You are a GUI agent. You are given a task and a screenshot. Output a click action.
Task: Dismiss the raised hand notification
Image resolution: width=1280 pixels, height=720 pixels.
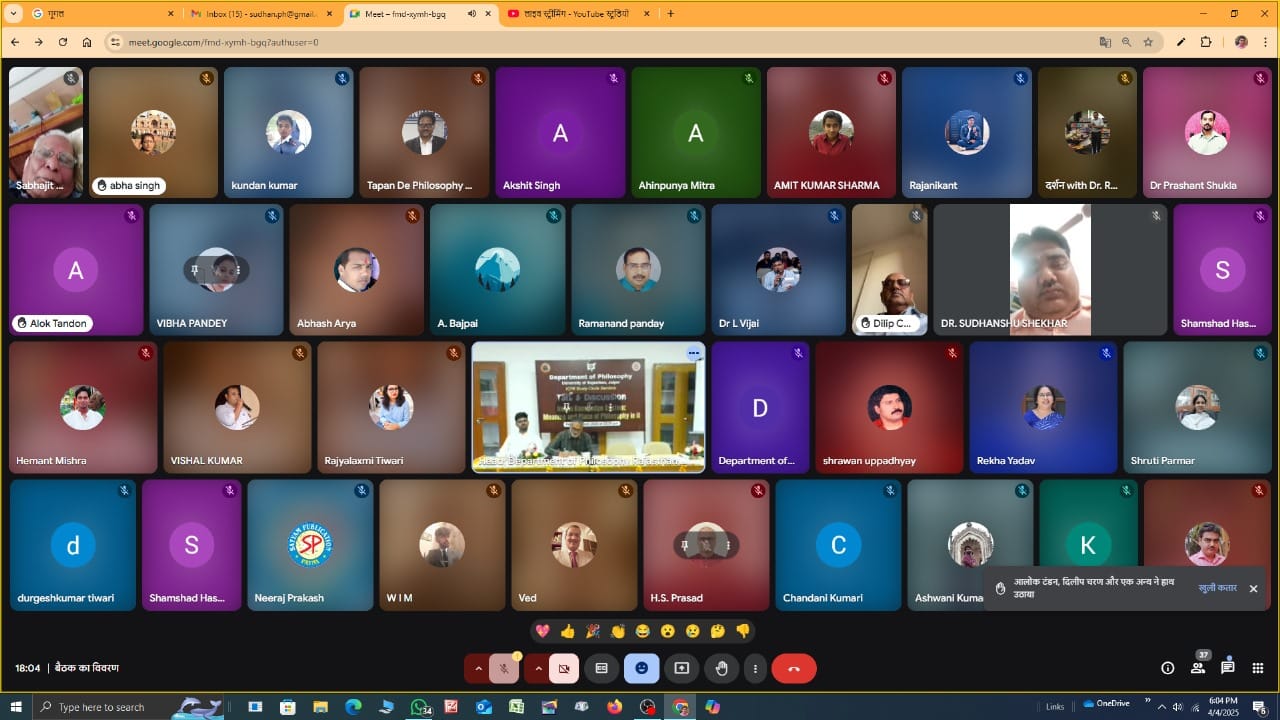point(1253,588)
